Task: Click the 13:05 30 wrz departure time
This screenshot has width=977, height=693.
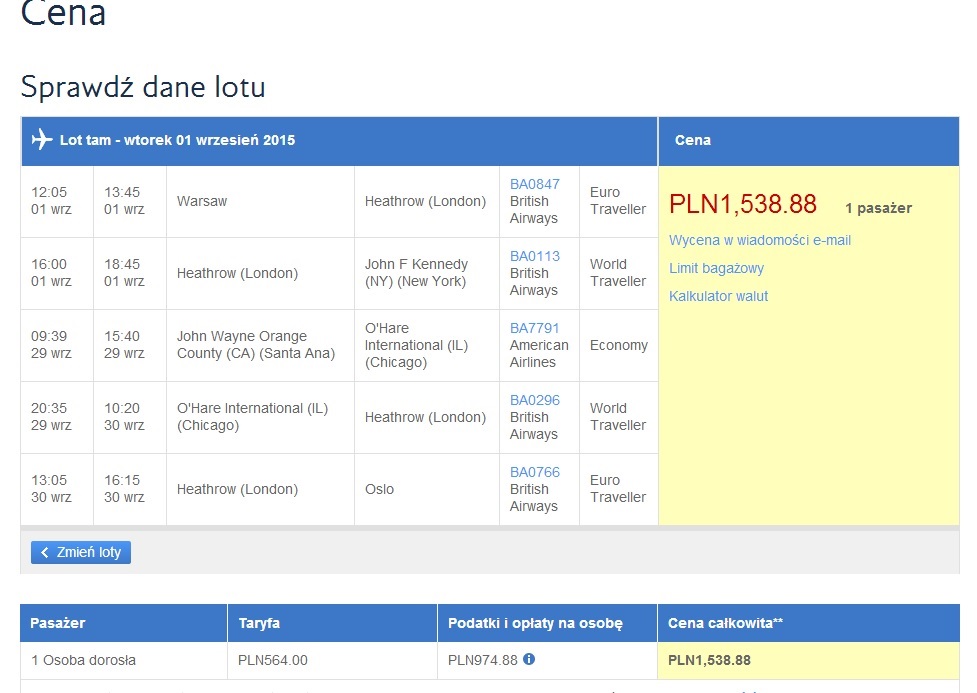Action: [x=51, y=489]
